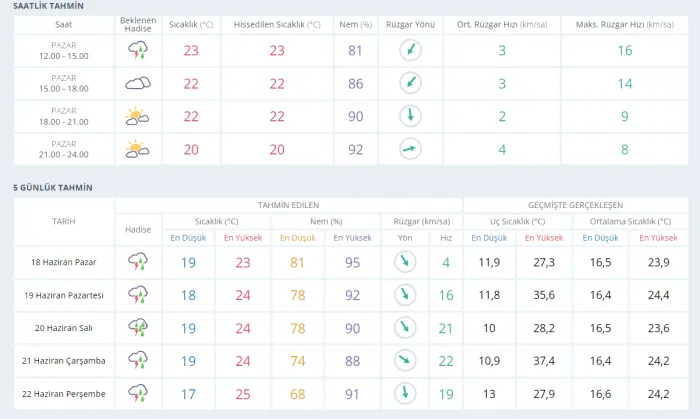Click wind direction arrow for 18.00 - 21.00
The image size is (700, 419).
(x=410, y=116)
